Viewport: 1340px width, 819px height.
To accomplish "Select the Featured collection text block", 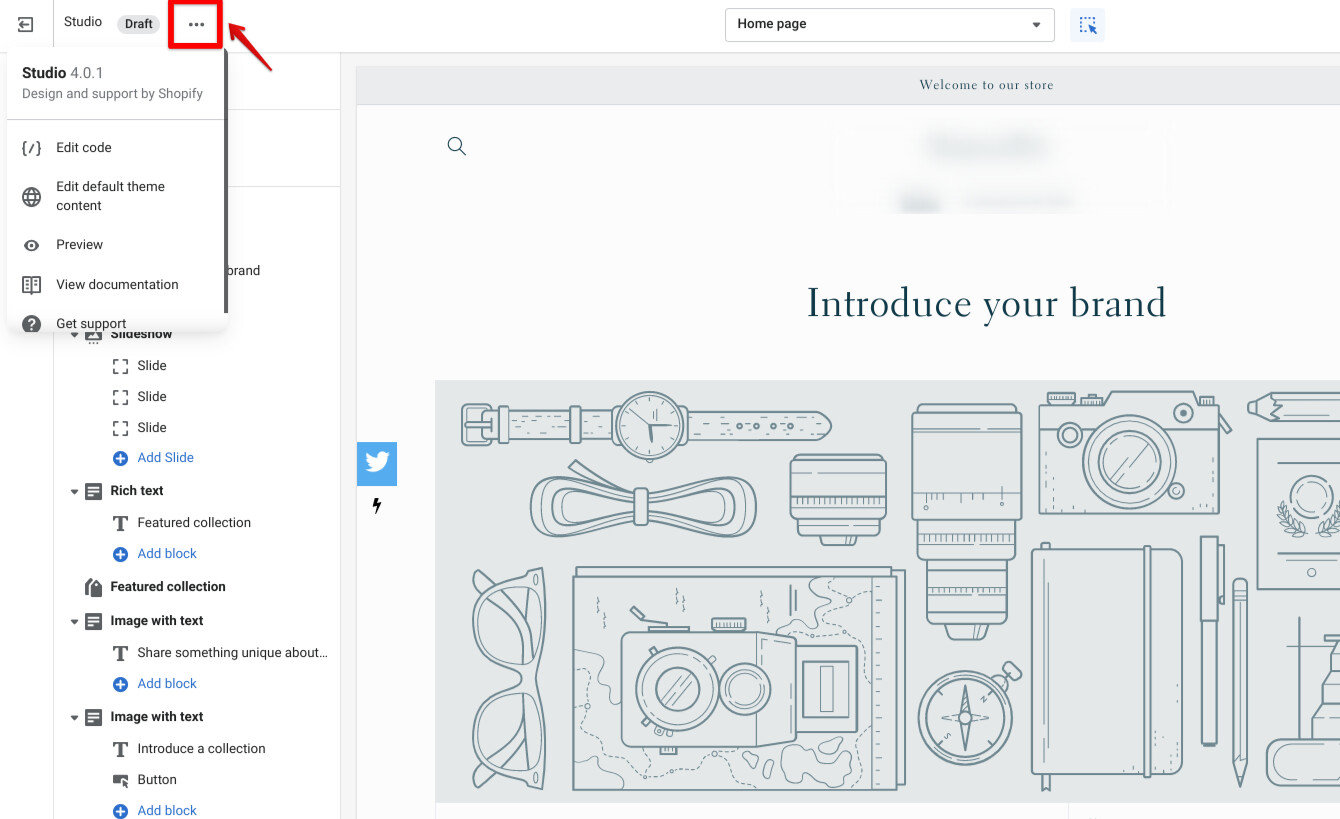I will (194, 523).
